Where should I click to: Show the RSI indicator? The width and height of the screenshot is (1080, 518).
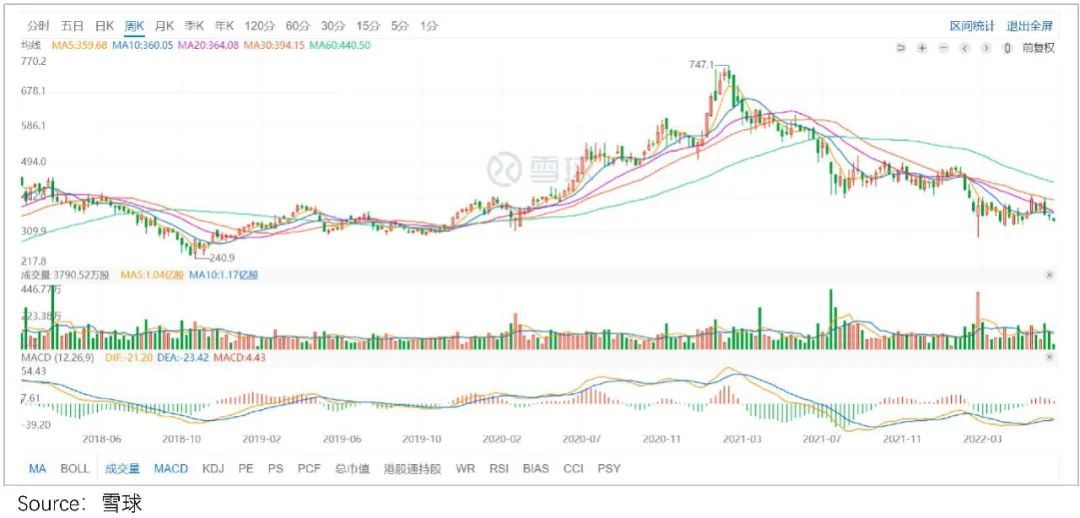(x=496, y=468)
